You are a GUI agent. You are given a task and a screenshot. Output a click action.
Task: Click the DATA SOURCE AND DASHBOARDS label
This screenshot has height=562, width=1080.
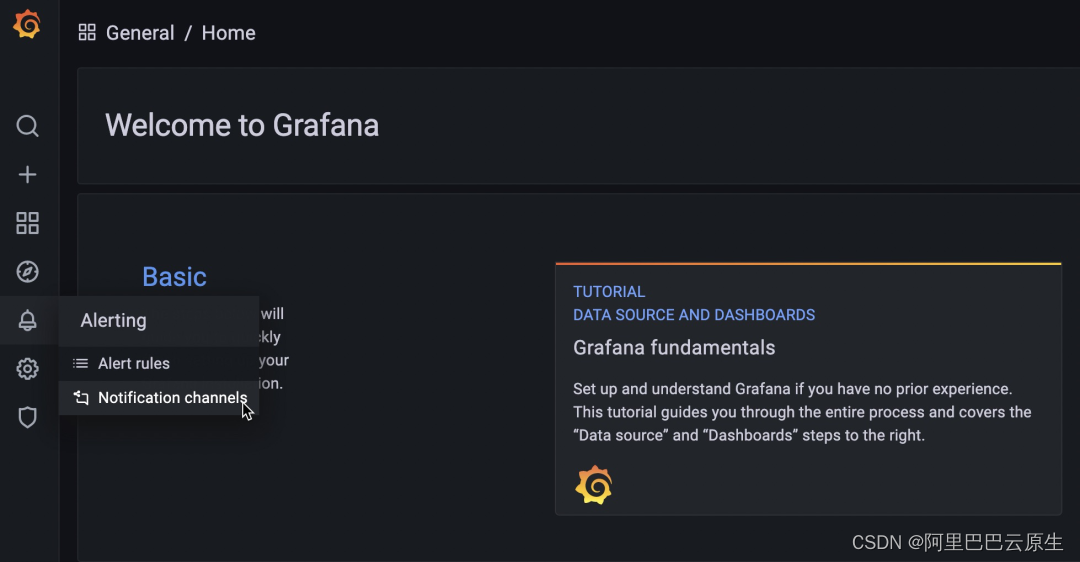694,315
